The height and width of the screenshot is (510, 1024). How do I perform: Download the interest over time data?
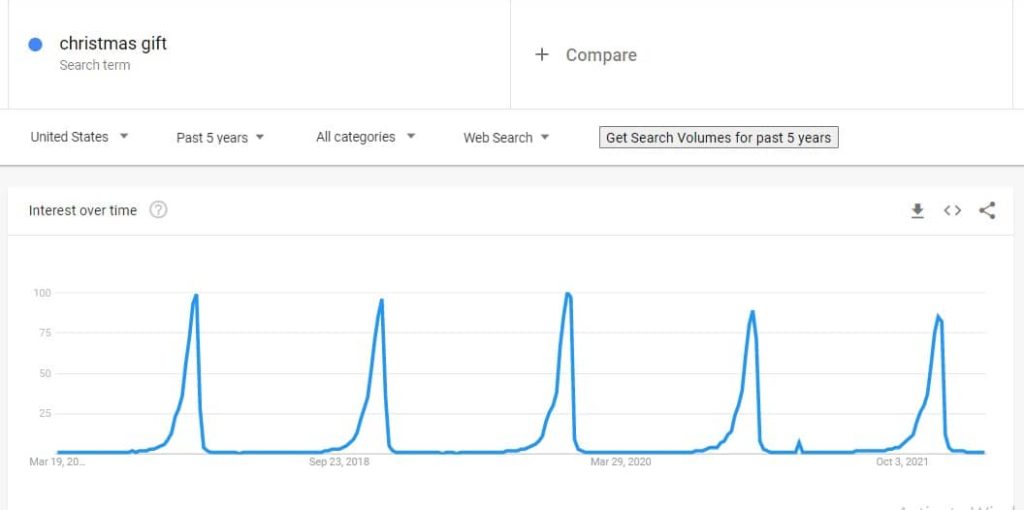pyautogui.click(x=918, y=211)
